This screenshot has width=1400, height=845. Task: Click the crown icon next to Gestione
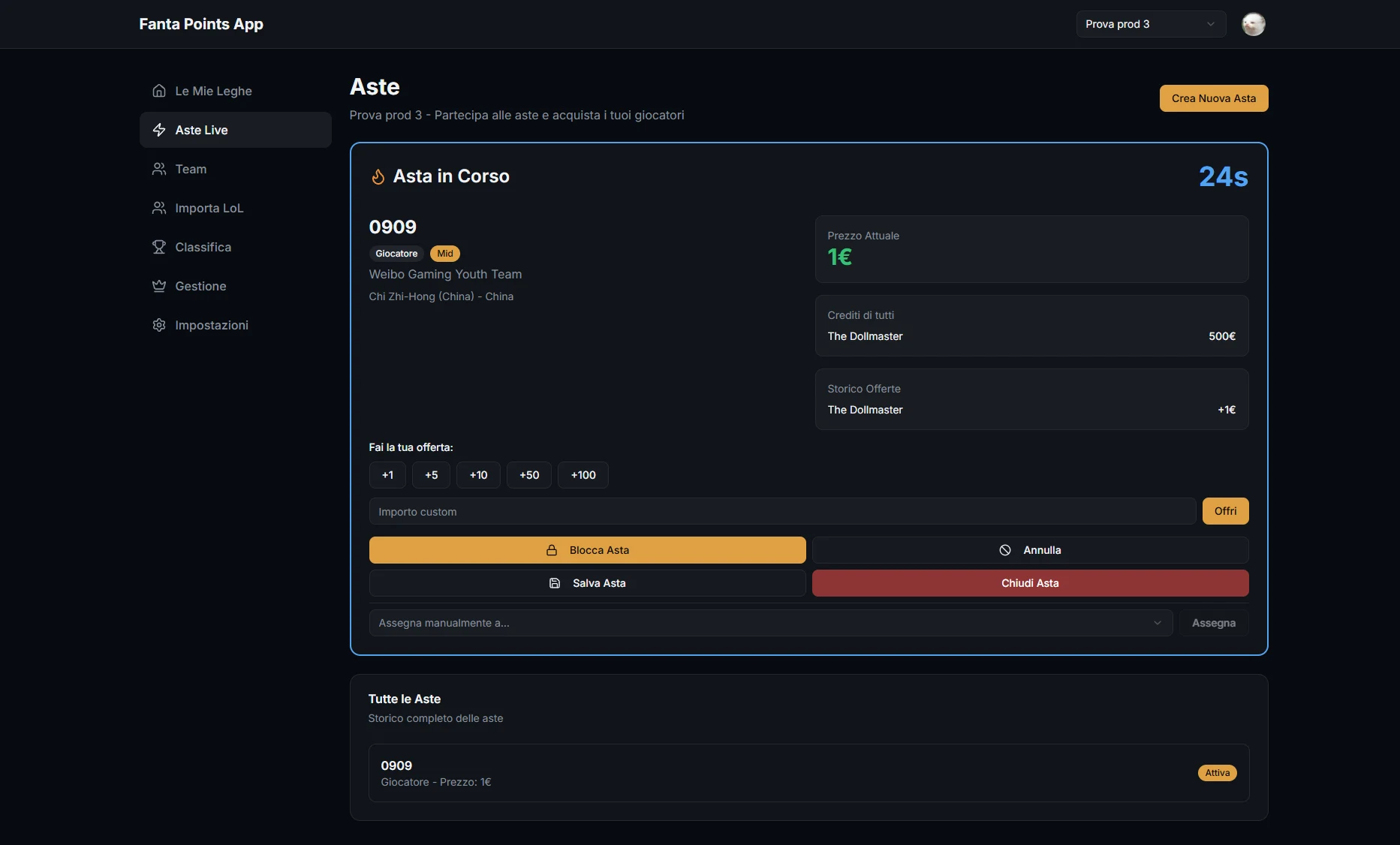click(x=159, y=286)
